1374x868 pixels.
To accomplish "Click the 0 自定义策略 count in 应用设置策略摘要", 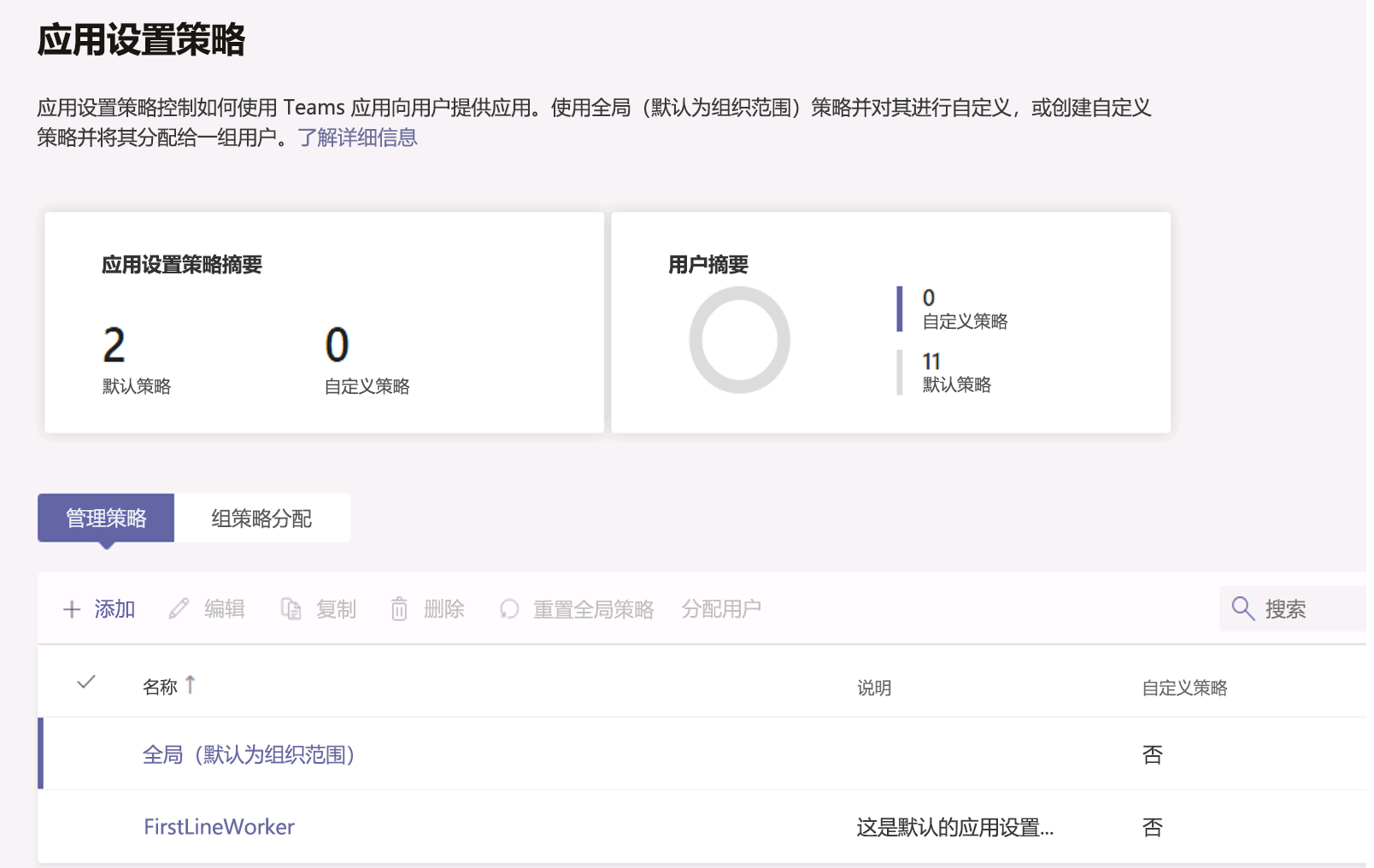I will [367, 360].
